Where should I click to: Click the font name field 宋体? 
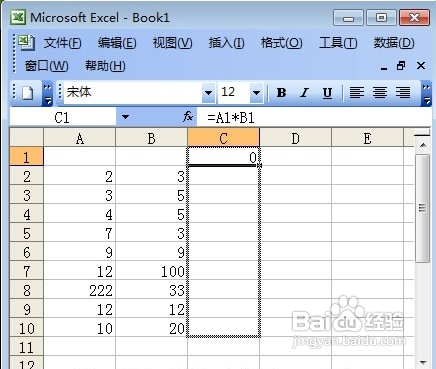[133, 92]
